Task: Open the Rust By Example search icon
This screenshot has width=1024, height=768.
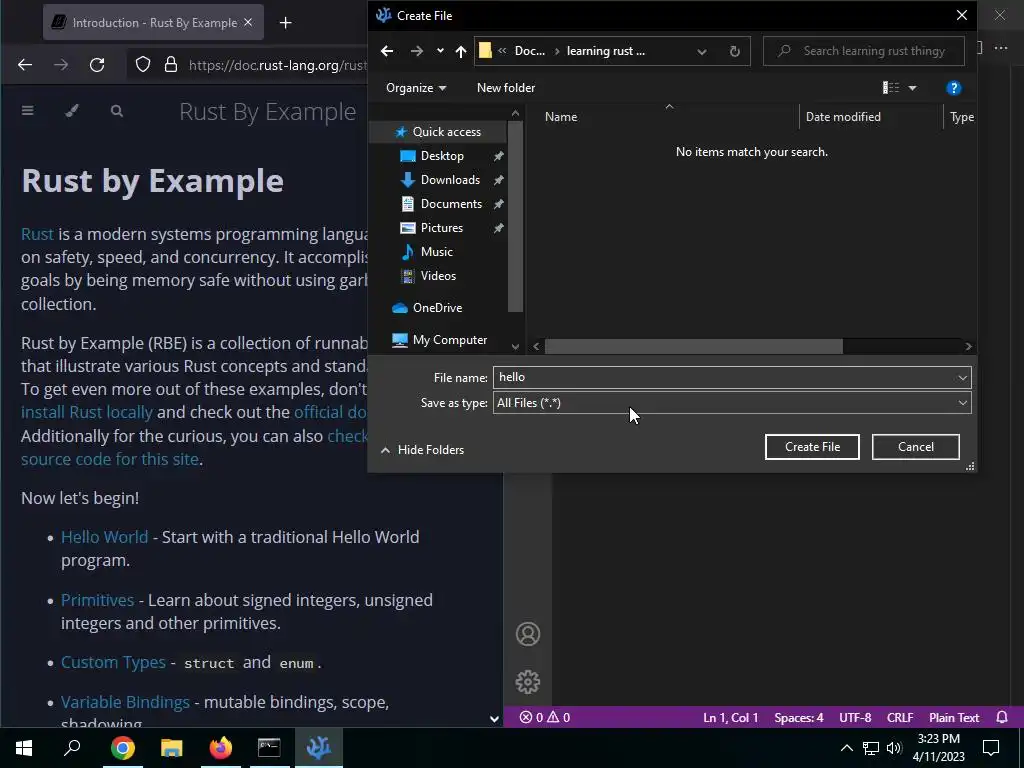Action: [x=116, y=111]
